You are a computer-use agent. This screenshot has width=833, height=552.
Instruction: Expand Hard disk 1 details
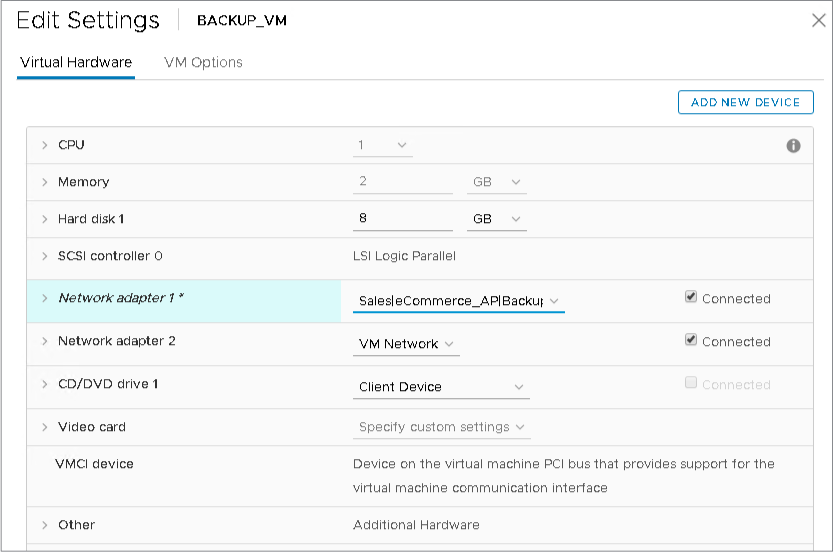(45, 219)
